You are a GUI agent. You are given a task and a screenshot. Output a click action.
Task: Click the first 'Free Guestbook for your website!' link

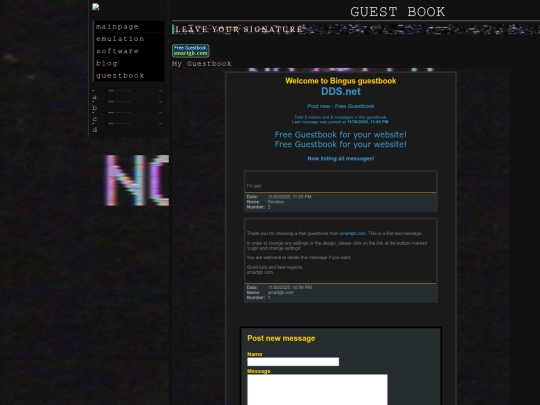[x=340, y=135]
